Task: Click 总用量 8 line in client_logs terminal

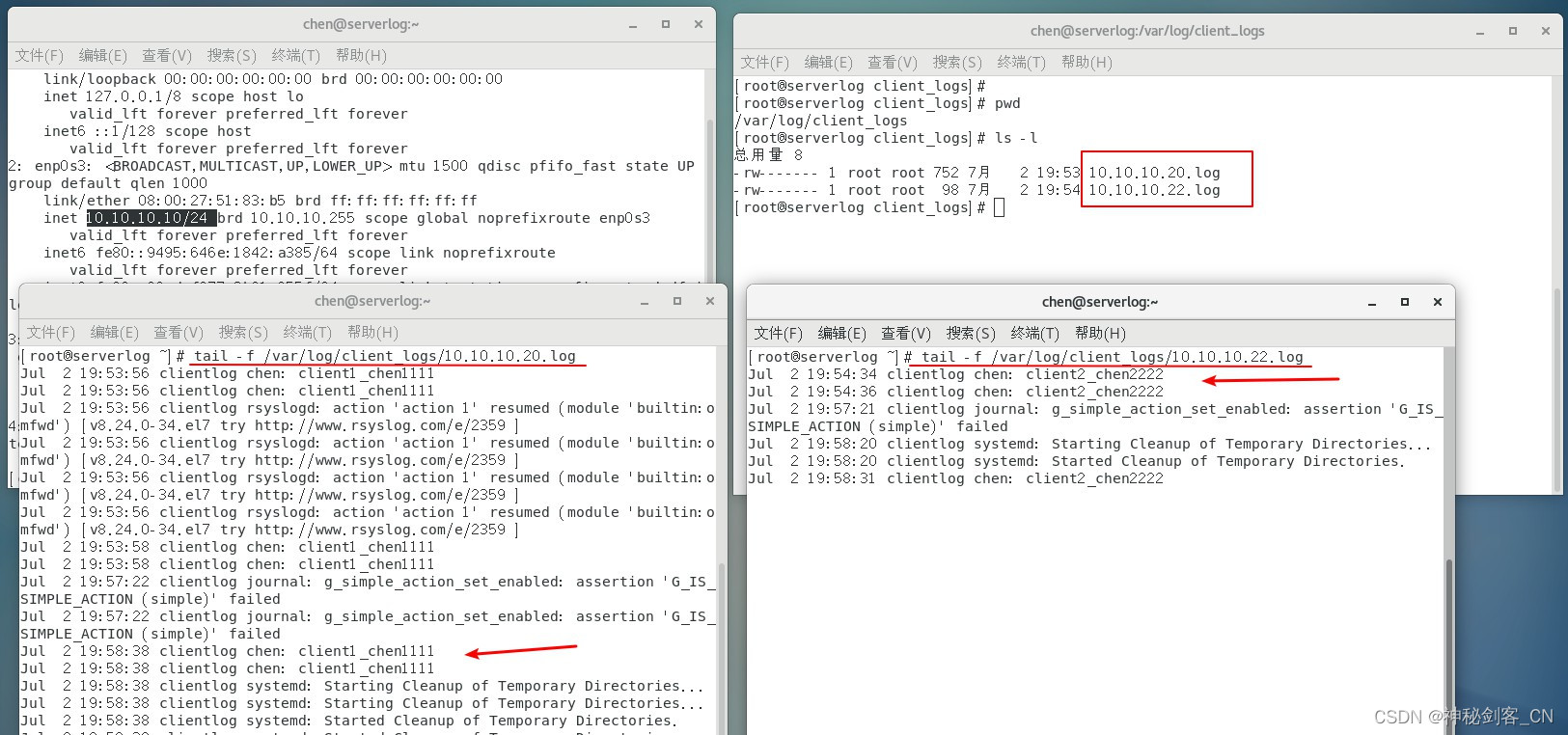Action: click(x=768, y=155)
